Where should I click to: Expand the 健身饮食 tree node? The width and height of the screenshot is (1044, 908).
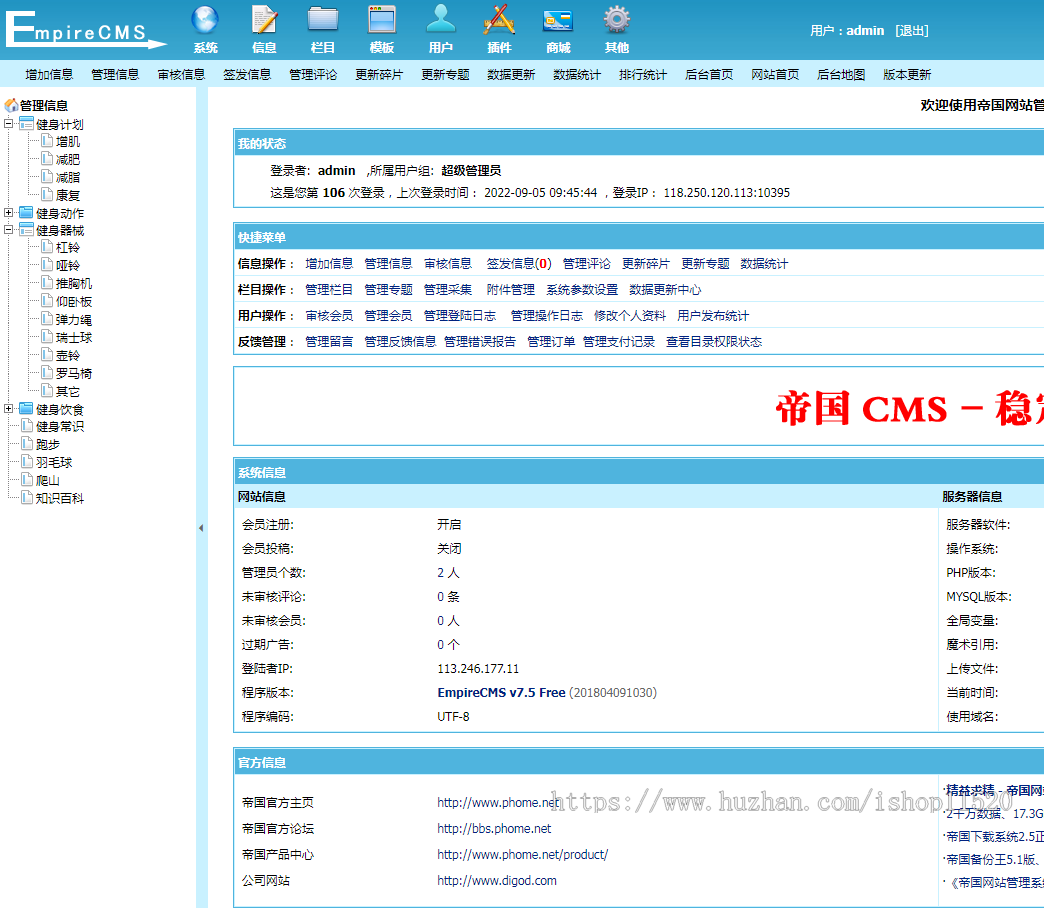(x=9, y=408)
